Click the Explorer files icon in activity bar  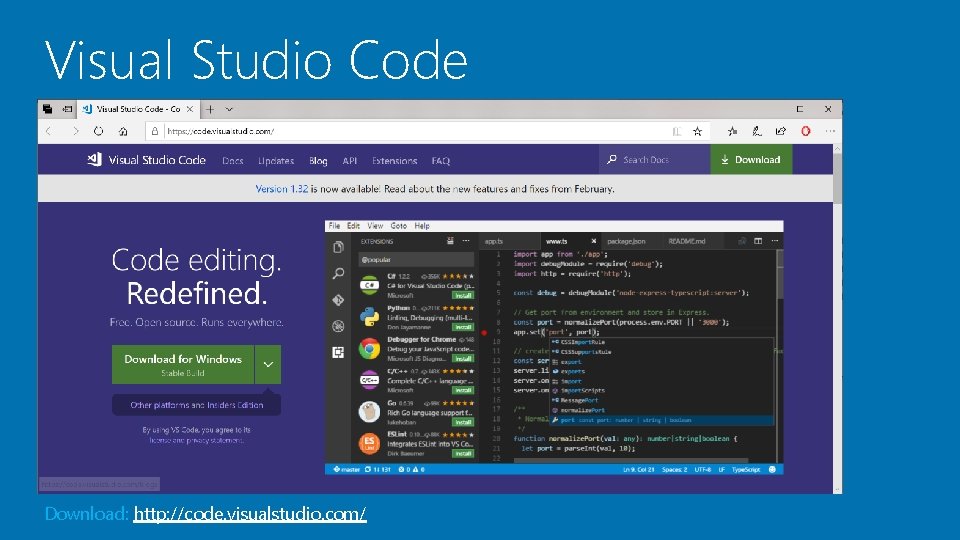pyautogui.click(x=338, y=247)
